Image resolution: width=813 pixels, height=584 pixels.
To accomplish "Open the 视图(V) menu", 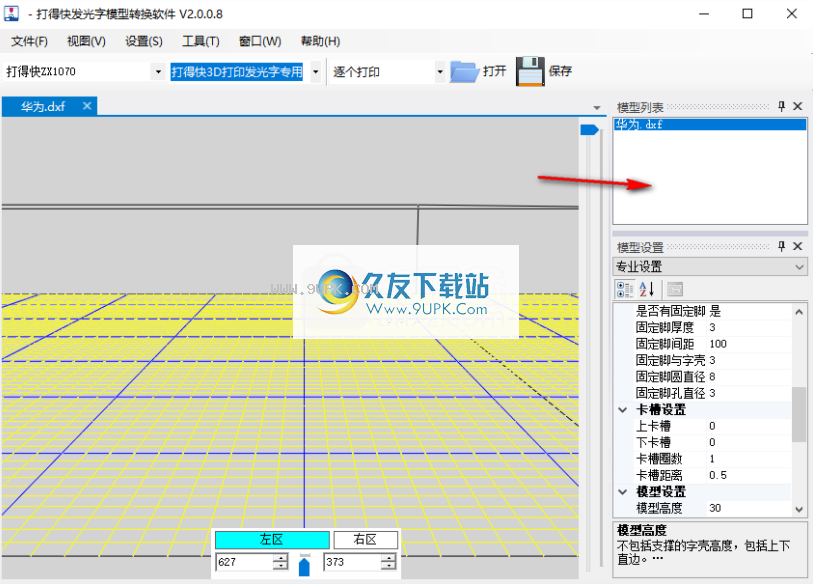I will point(87,41).
